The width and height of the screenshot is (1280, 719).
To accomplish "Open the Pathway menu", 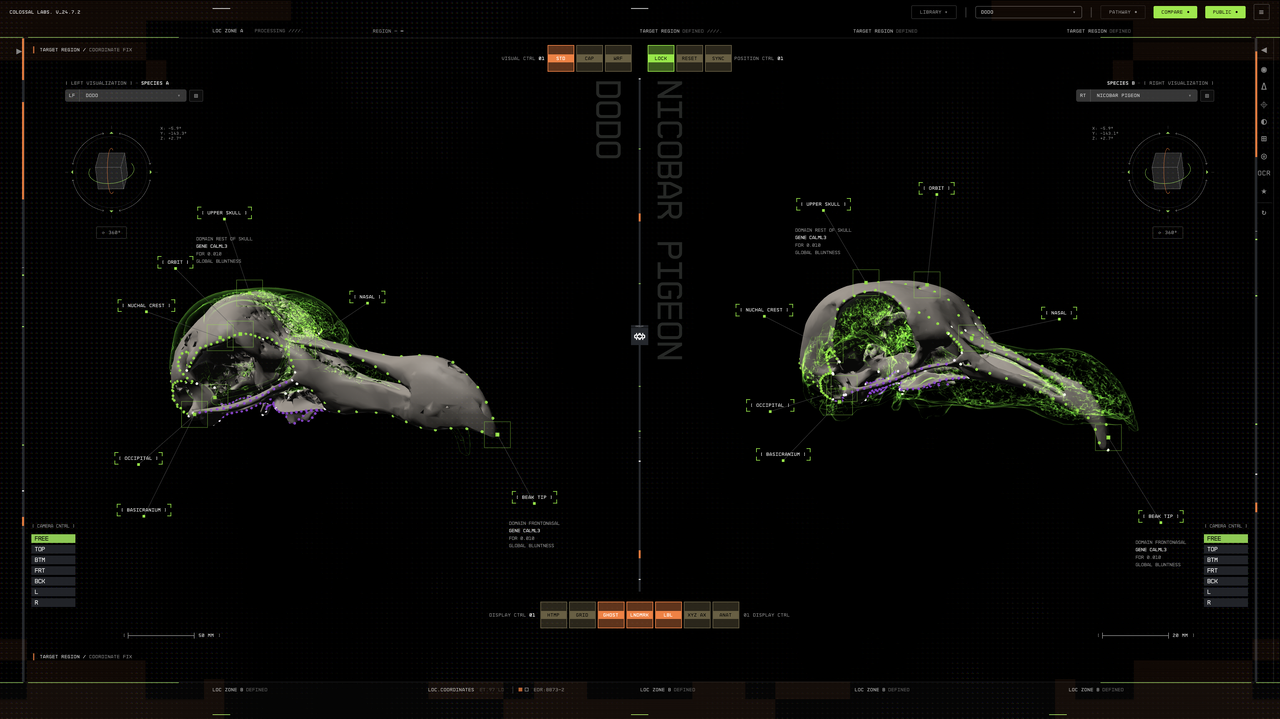I will coord(1123,12).
